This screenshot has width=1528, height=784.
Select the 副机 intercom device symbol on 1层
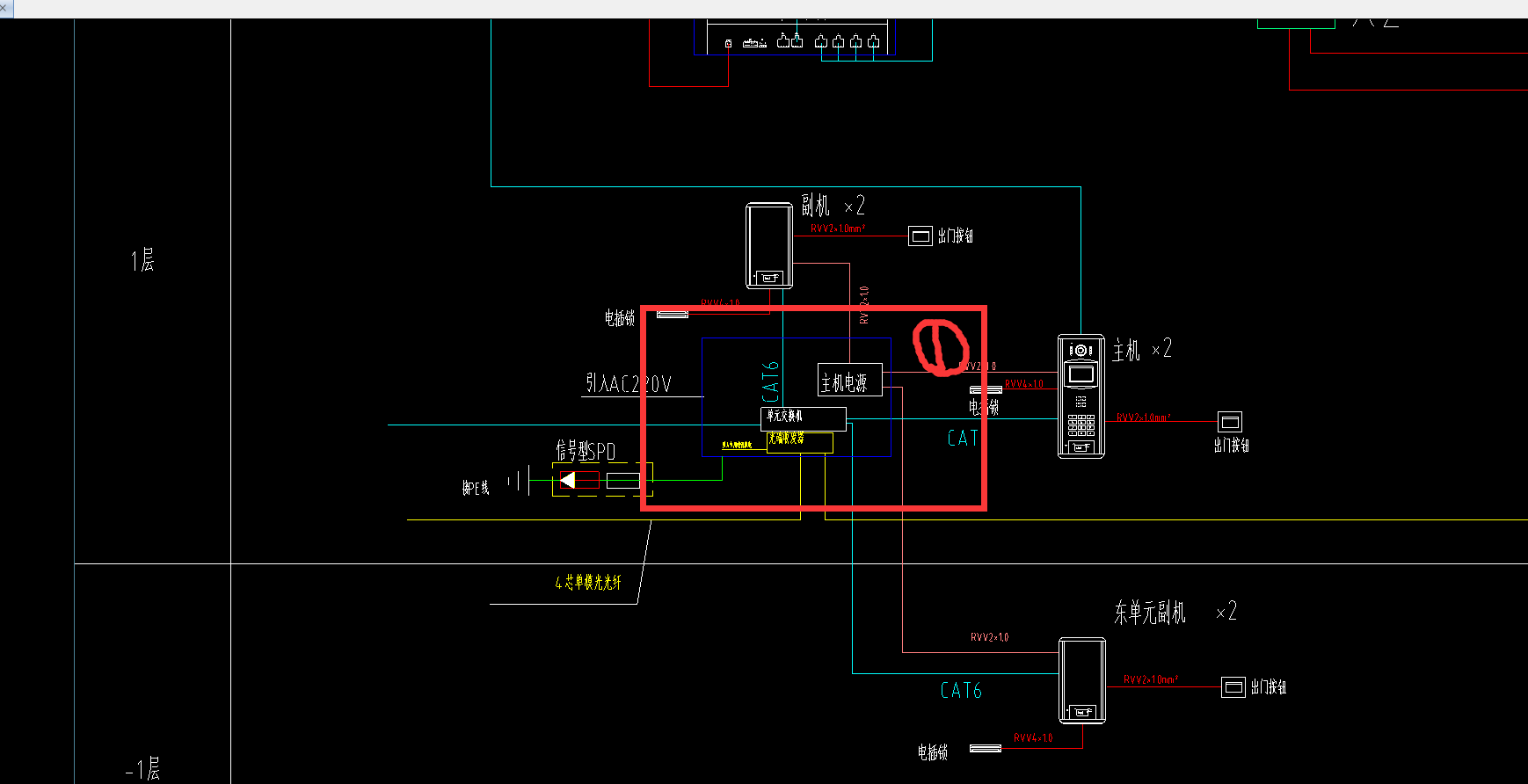click(769, 245)
